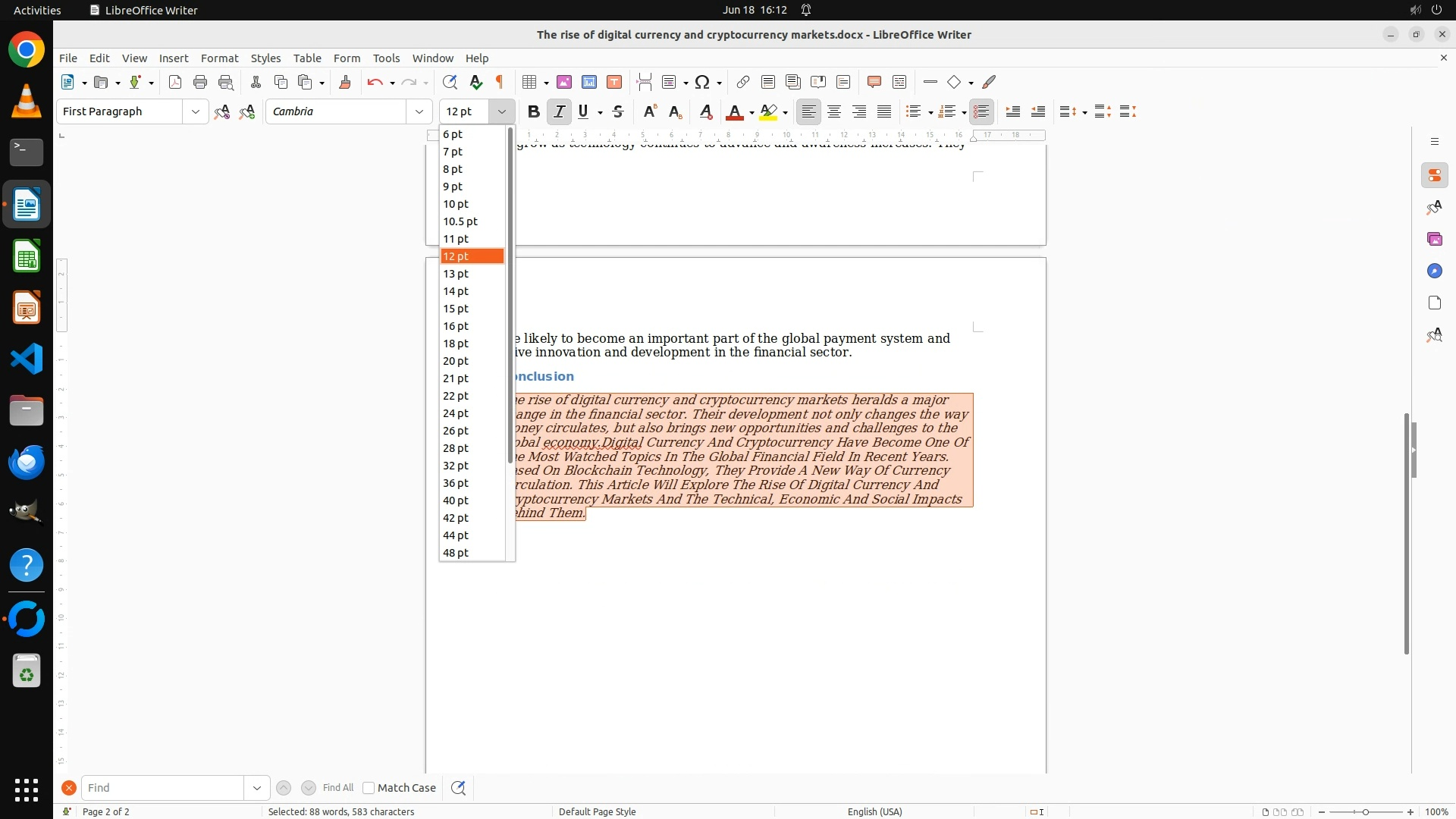Click the Clone Formatting paintbrush icon

pyautogui.click(x=345, y=82)
